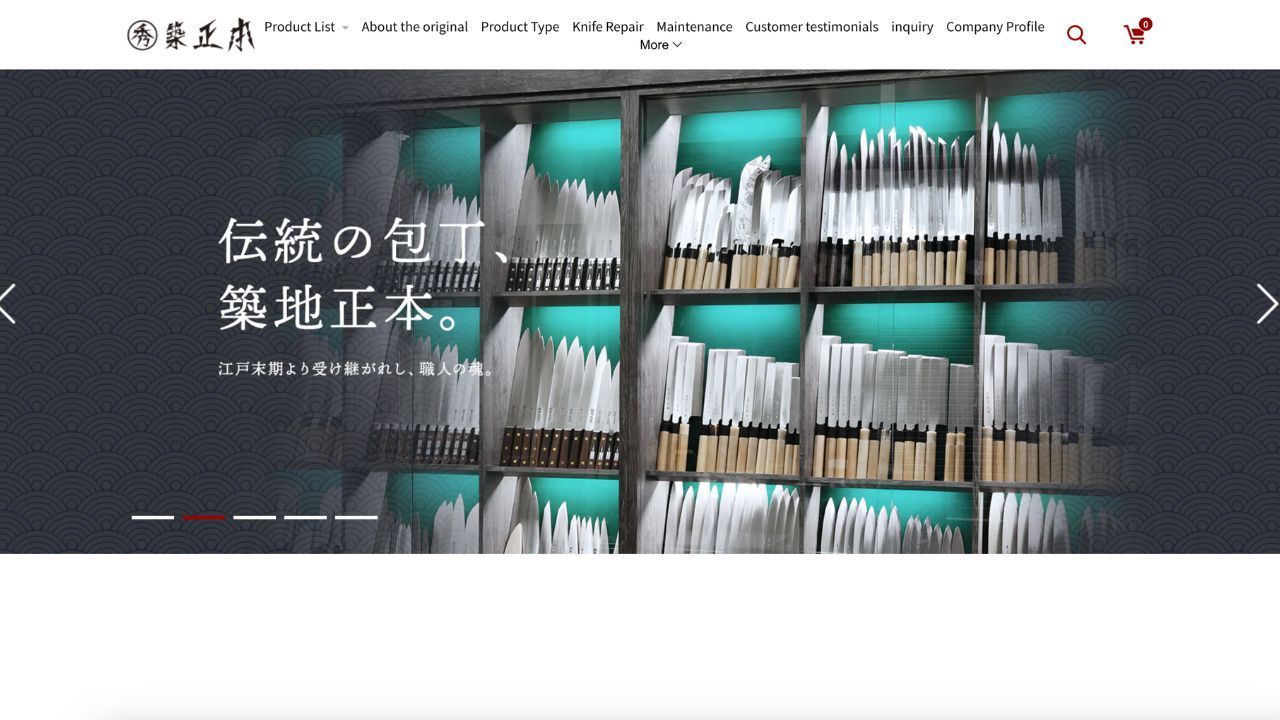
Task: Click the cart item count badge
Action: click(1145, 24)
